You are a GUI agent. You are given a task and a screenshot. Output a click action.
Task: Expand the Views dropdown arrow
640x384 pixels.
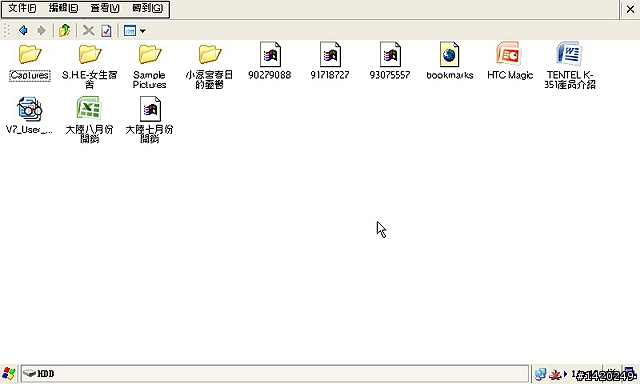142,31
